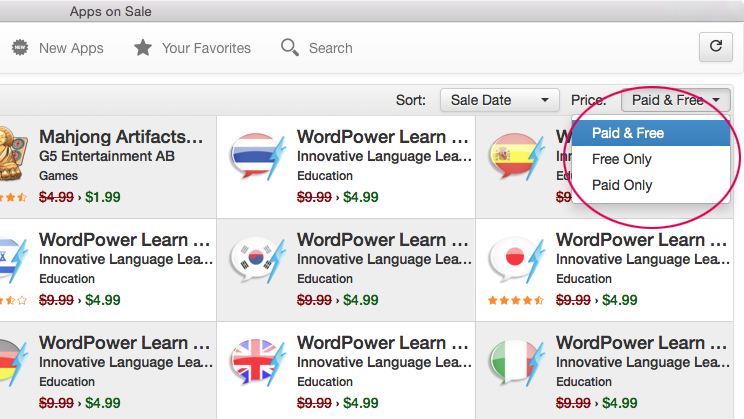Click the refresh button
Viewport: 744px width, 419px height.
click(x=716, y=47)
